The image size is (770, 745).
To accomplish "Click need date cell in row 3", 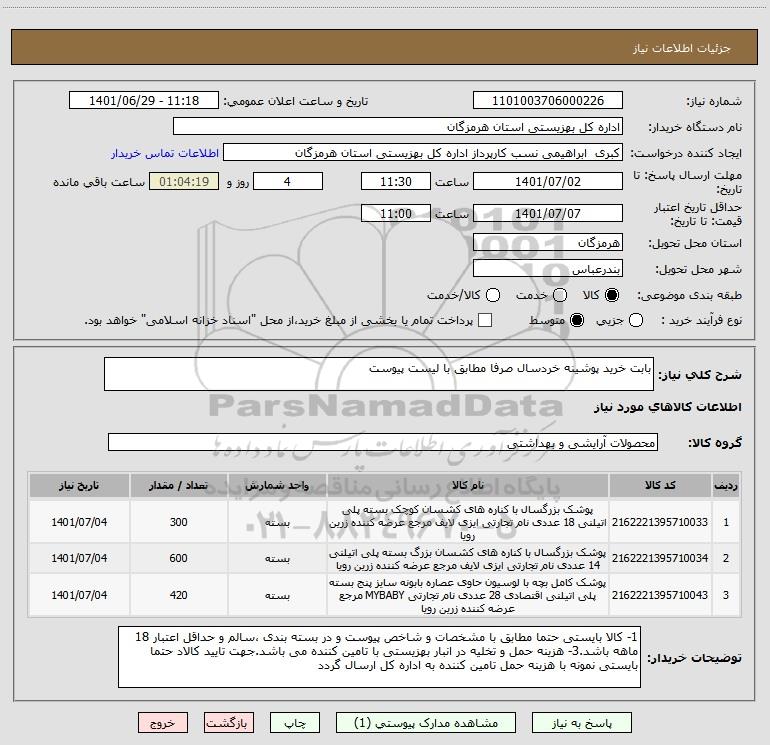I will pyautogui.click(x=79, y=595).
